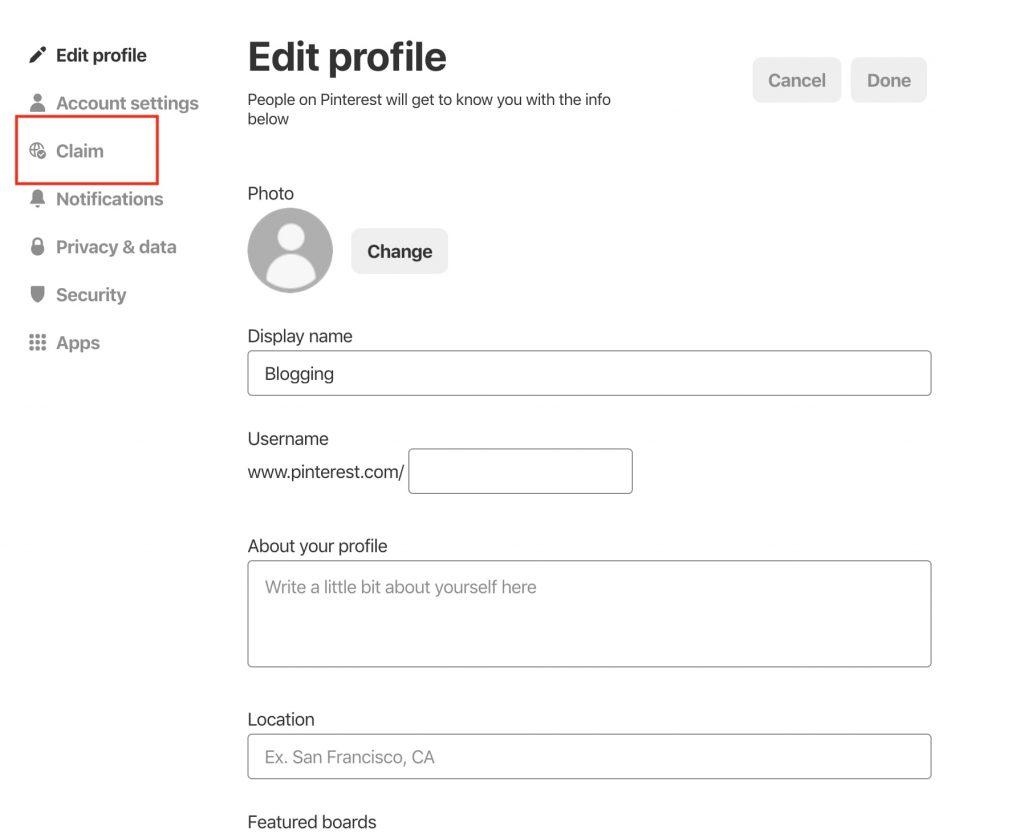Open Security settings

pos(91,295)
